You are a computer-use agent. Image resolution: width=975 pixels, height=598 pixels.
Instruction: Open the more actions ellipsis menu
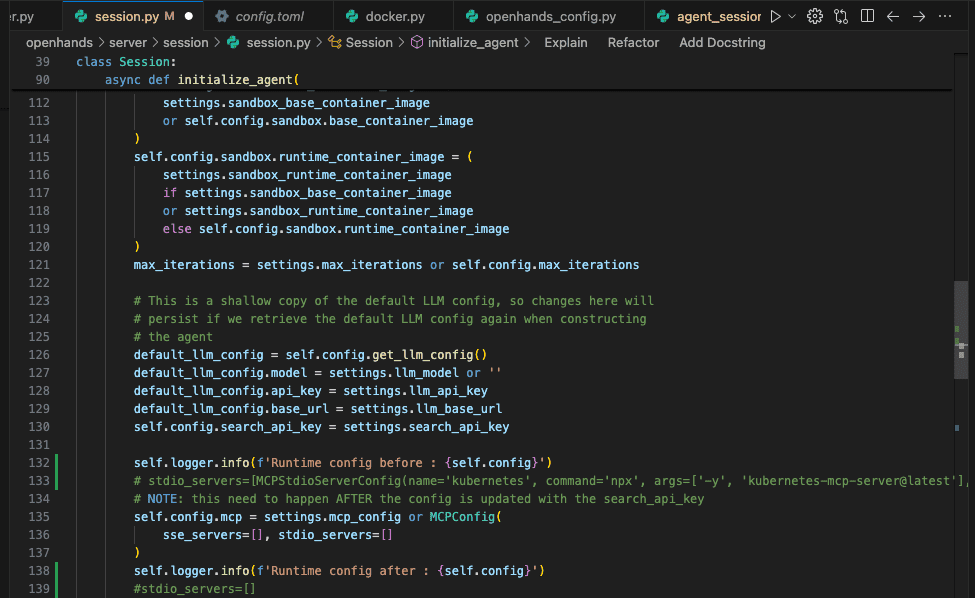945,17
